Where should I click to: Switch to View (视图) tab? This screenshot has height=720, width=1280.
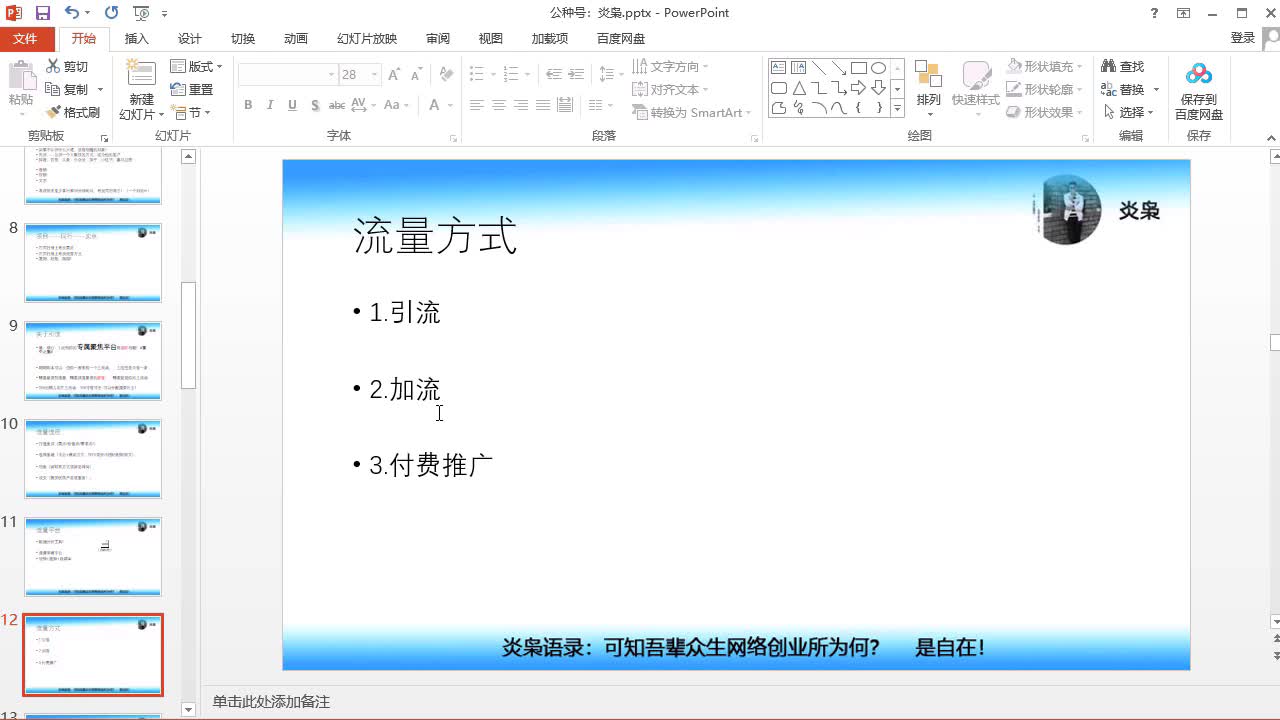pos(490,39)
